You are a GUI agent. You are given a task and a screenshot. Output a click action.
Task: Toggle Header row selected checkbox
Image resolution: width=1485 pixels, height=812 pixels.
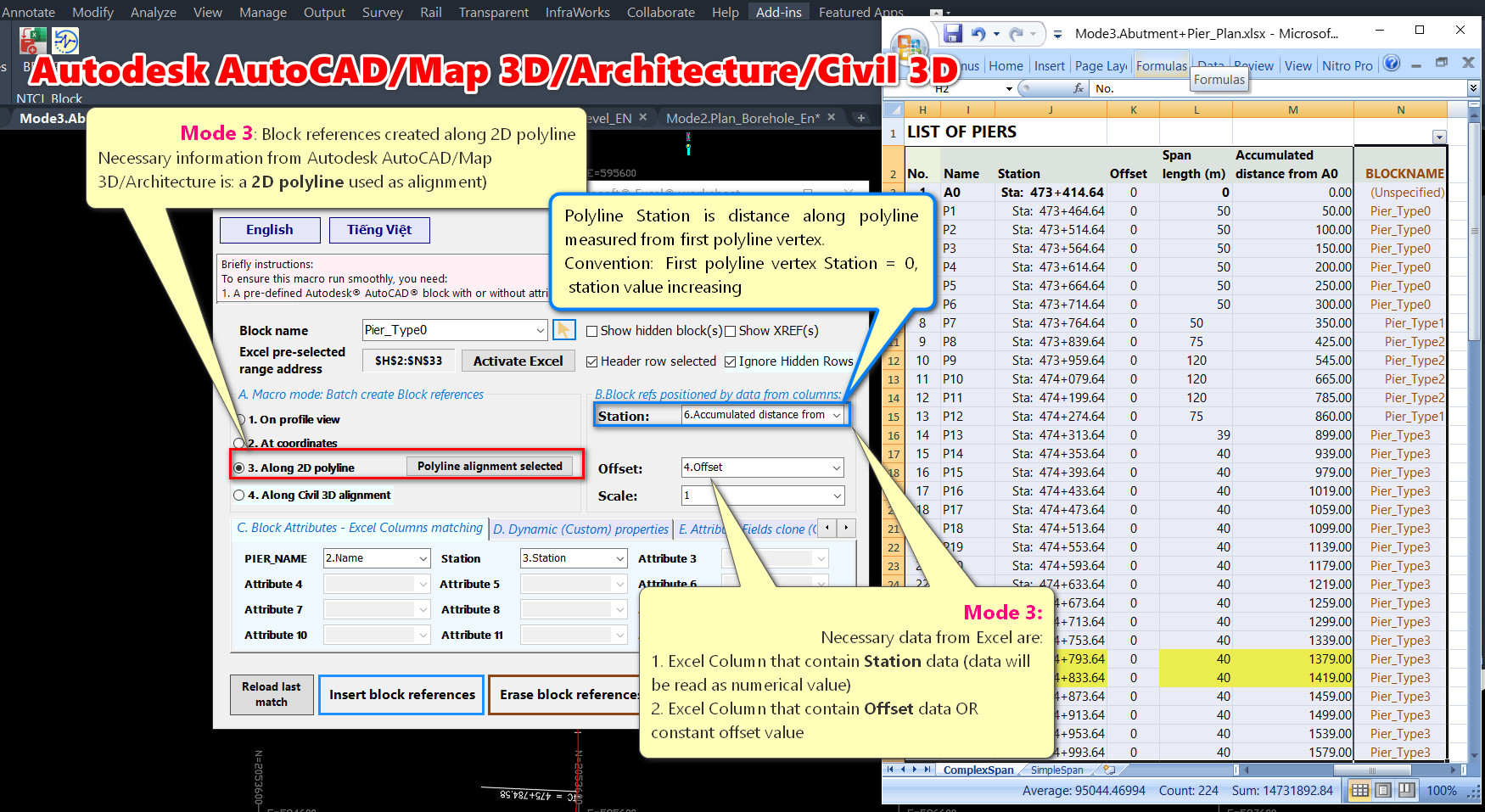point(592,361)
